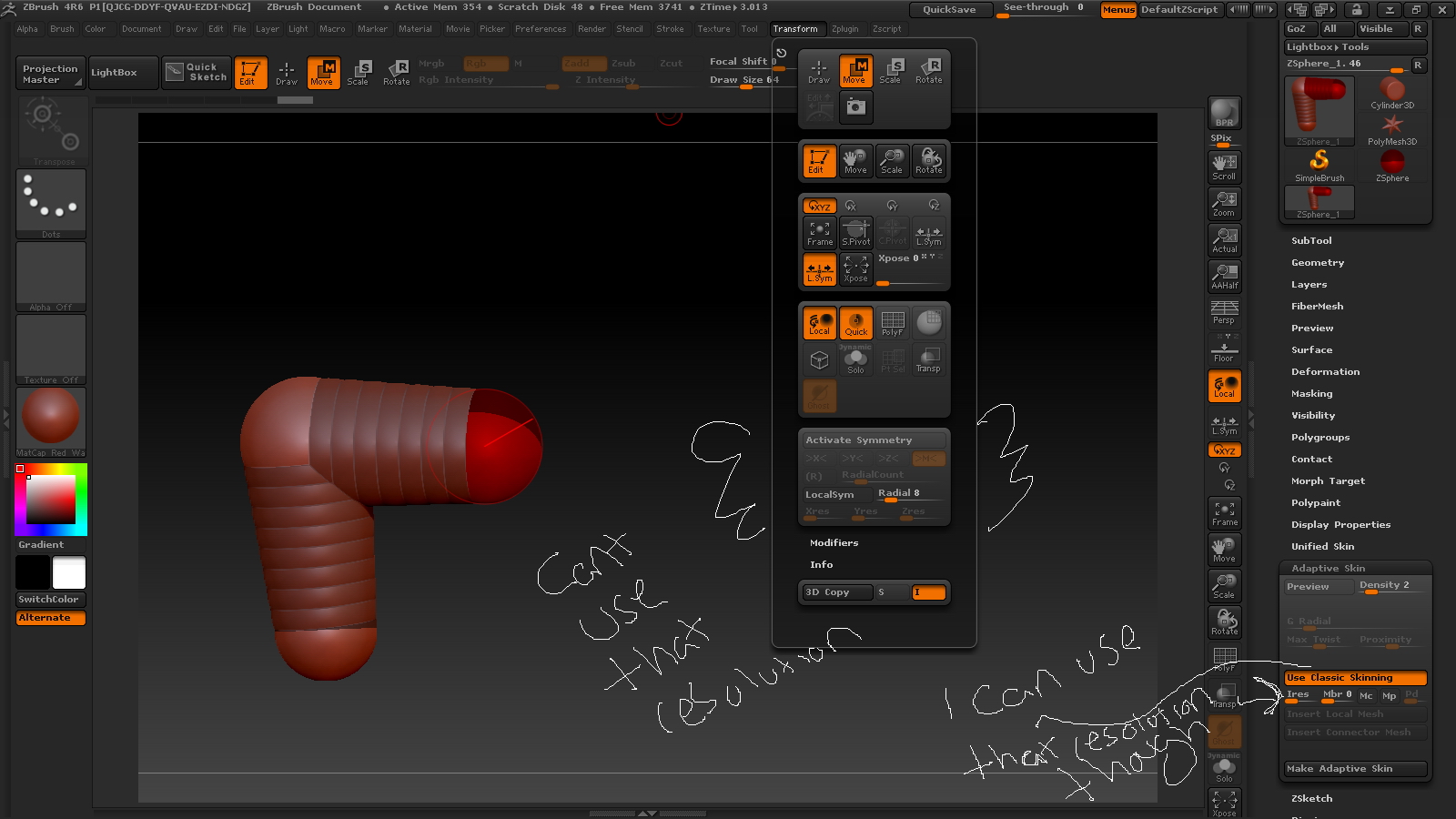Activate Quick Sketch mode
The image size is (1456, 819).
click(196, 73)
